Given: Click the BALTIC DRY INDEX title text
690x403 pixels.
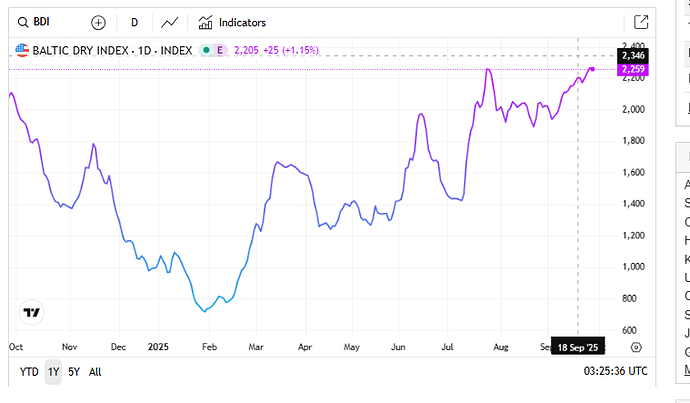Looking at the screenshot, I should pos(112,51).
